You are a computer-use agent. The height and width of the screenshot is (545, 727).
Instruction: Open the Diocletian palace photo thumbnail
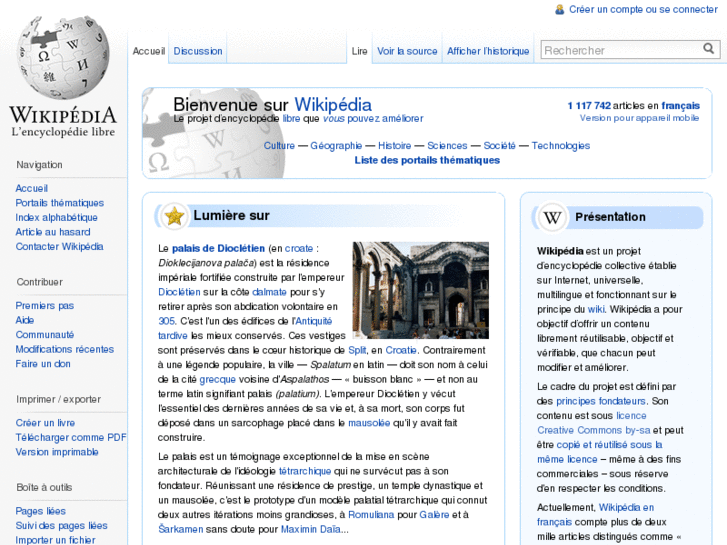(421, 290)
